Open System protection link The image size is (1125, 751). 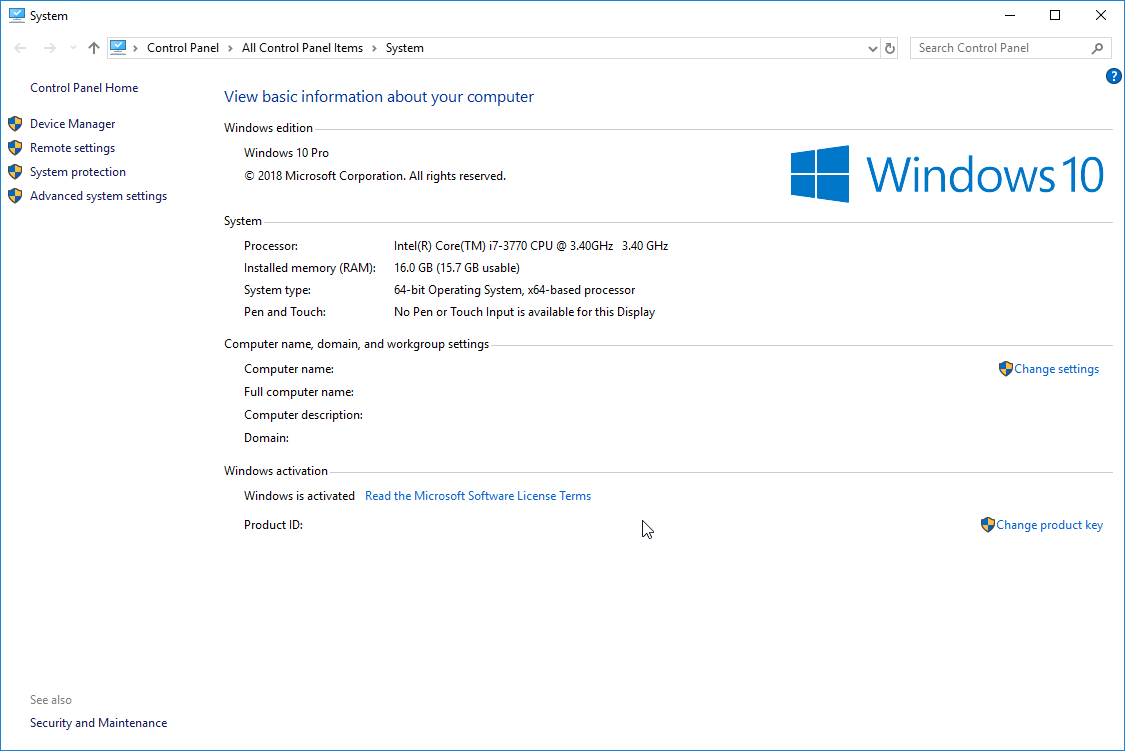77,172
